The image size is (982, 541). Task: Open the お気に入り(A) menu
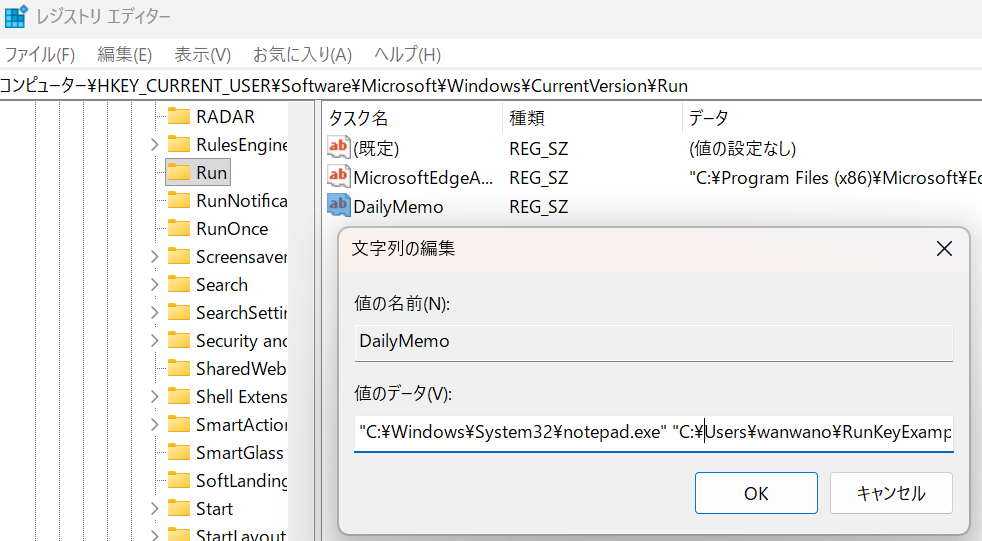click(x=302, y=54)
